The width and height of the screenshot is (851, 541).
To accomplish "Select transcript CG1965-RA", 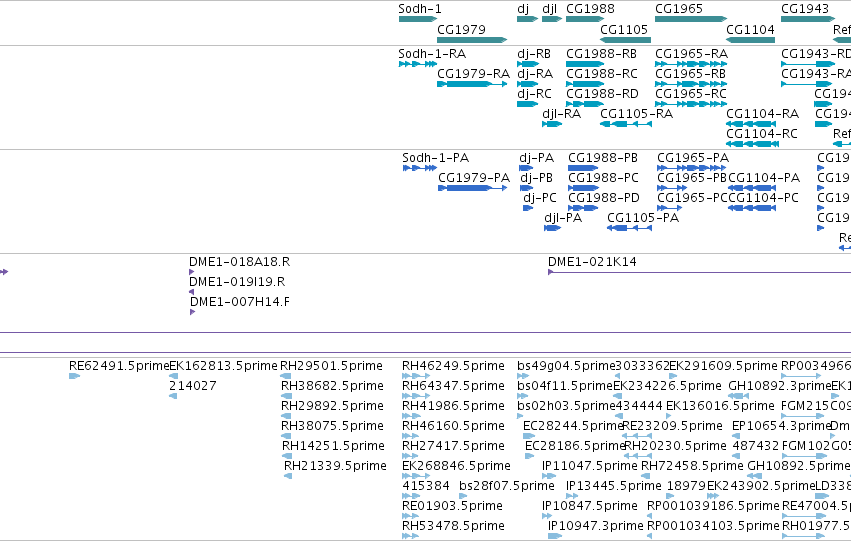I will point(691,54).
